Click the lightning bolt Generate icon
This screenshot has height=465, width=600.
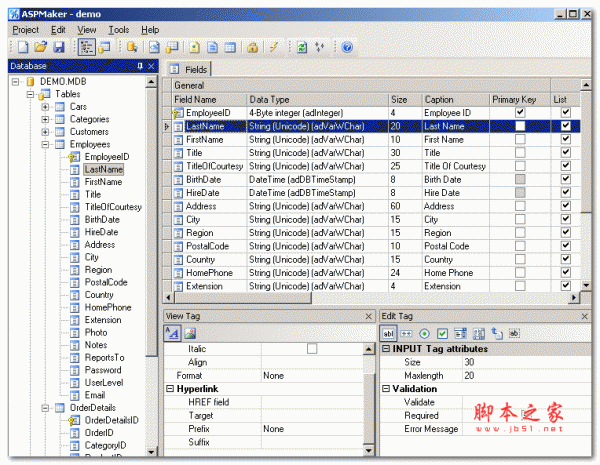(273, 47)
